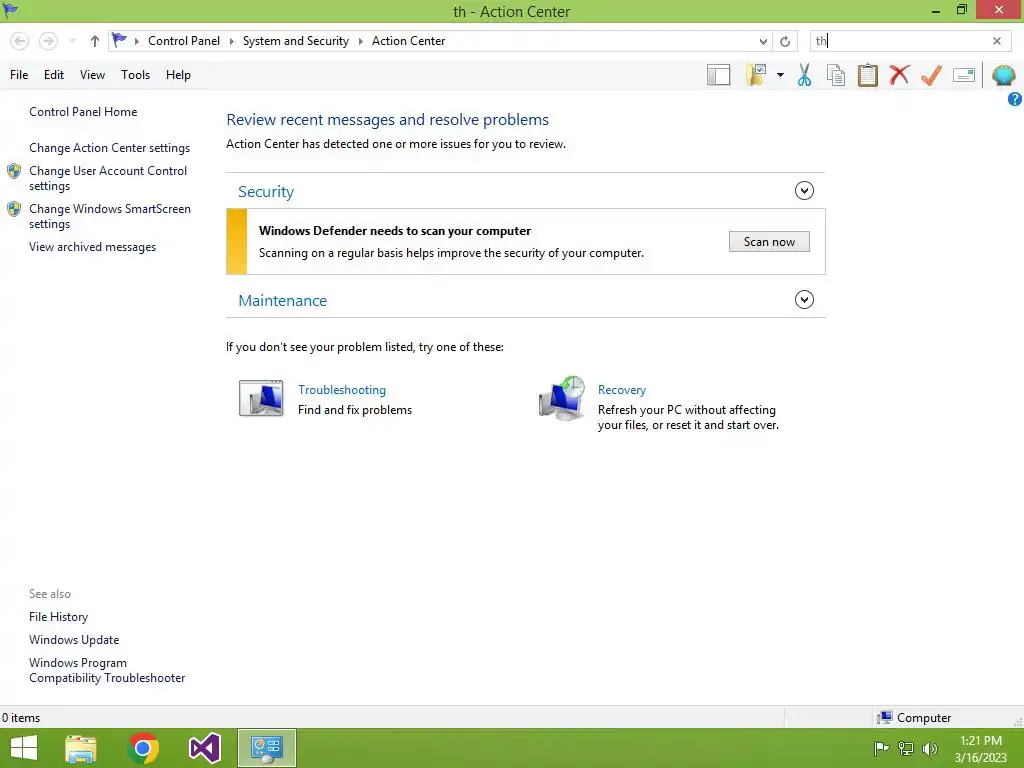The image size is (1024, 768).
Task: Open View archived messages
Action: coord(92,247)
